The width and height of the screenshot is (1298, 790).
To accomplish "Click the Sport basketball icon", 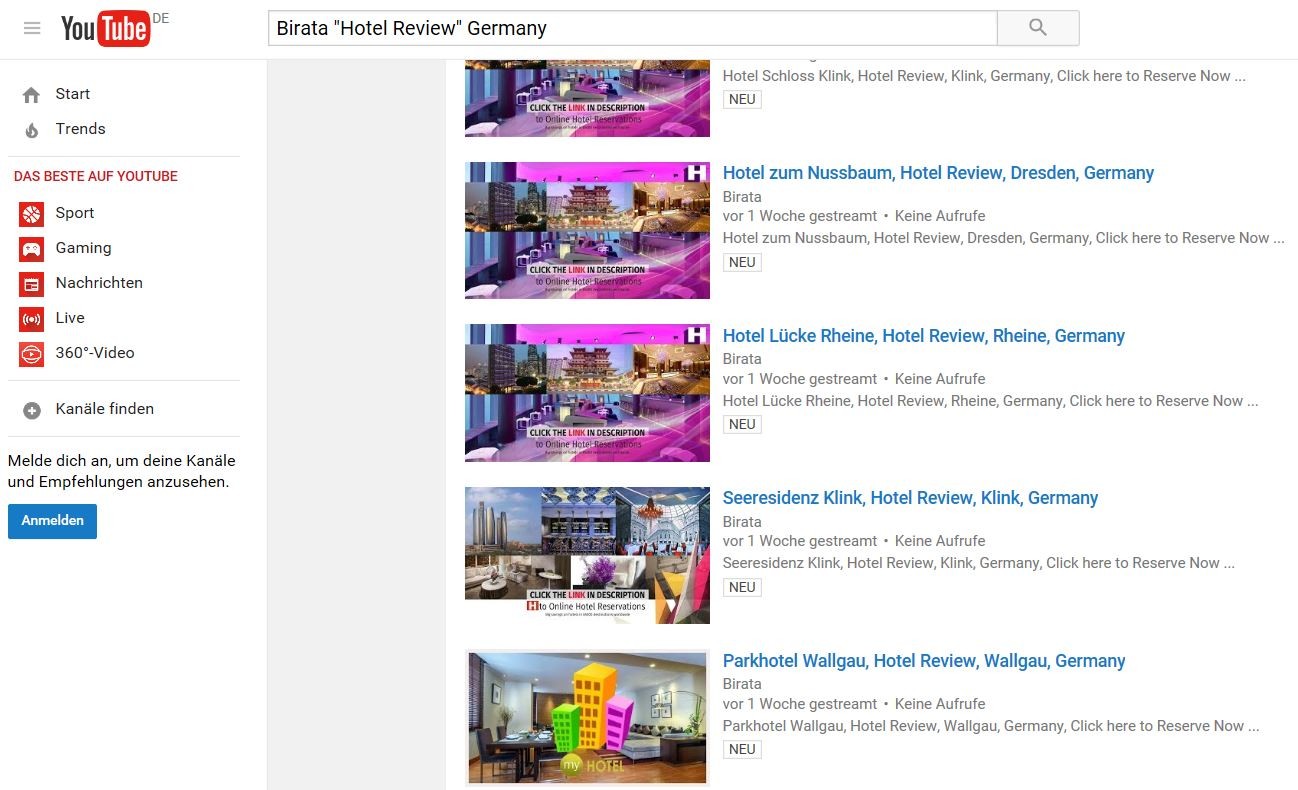I will pyautogui.click(x=32, y=214).
